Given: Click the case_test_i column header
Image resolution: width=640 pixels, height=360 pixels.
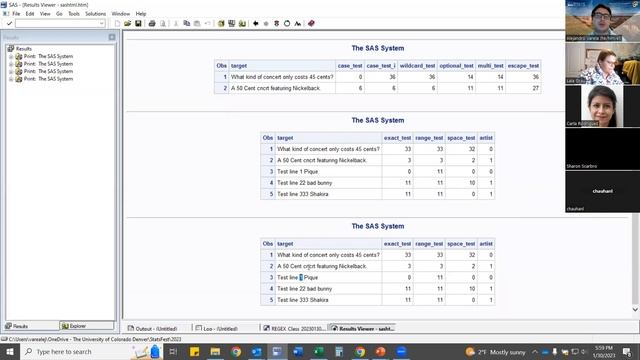Looking at the screenshot, I should click(381, 66).
